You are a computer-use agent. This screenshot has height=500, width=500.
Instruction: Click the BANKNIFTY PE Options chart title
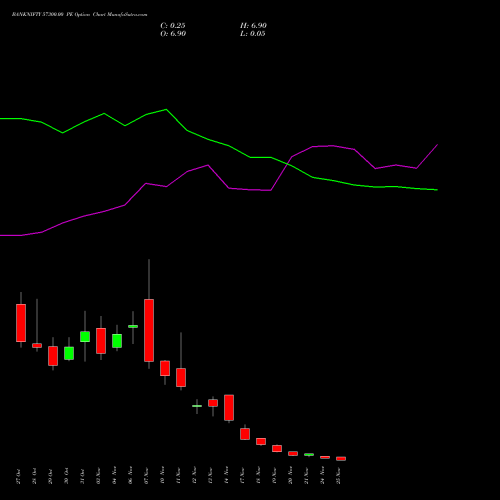tap(79, 15)
